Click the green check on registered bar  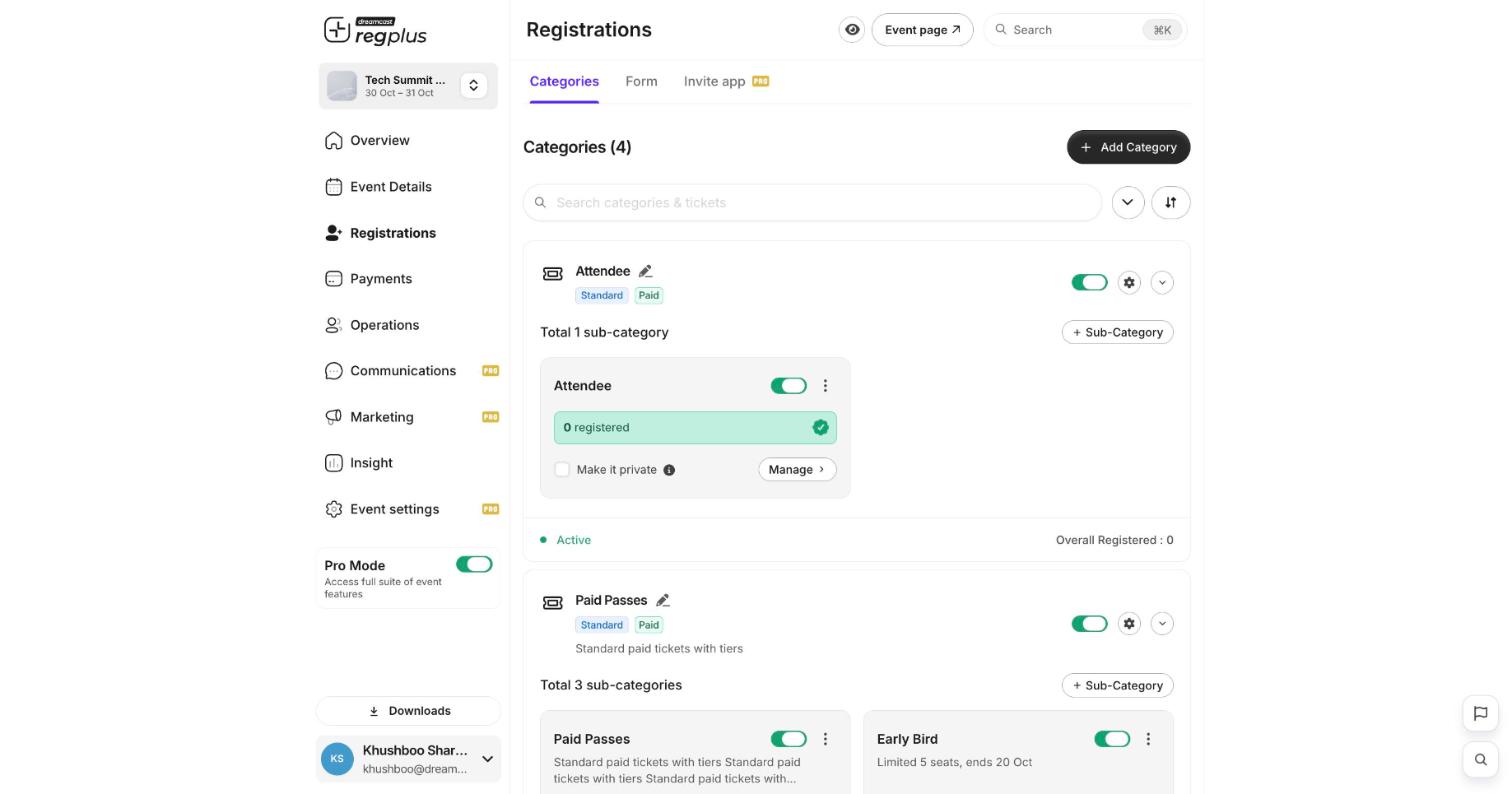(820, 428)
